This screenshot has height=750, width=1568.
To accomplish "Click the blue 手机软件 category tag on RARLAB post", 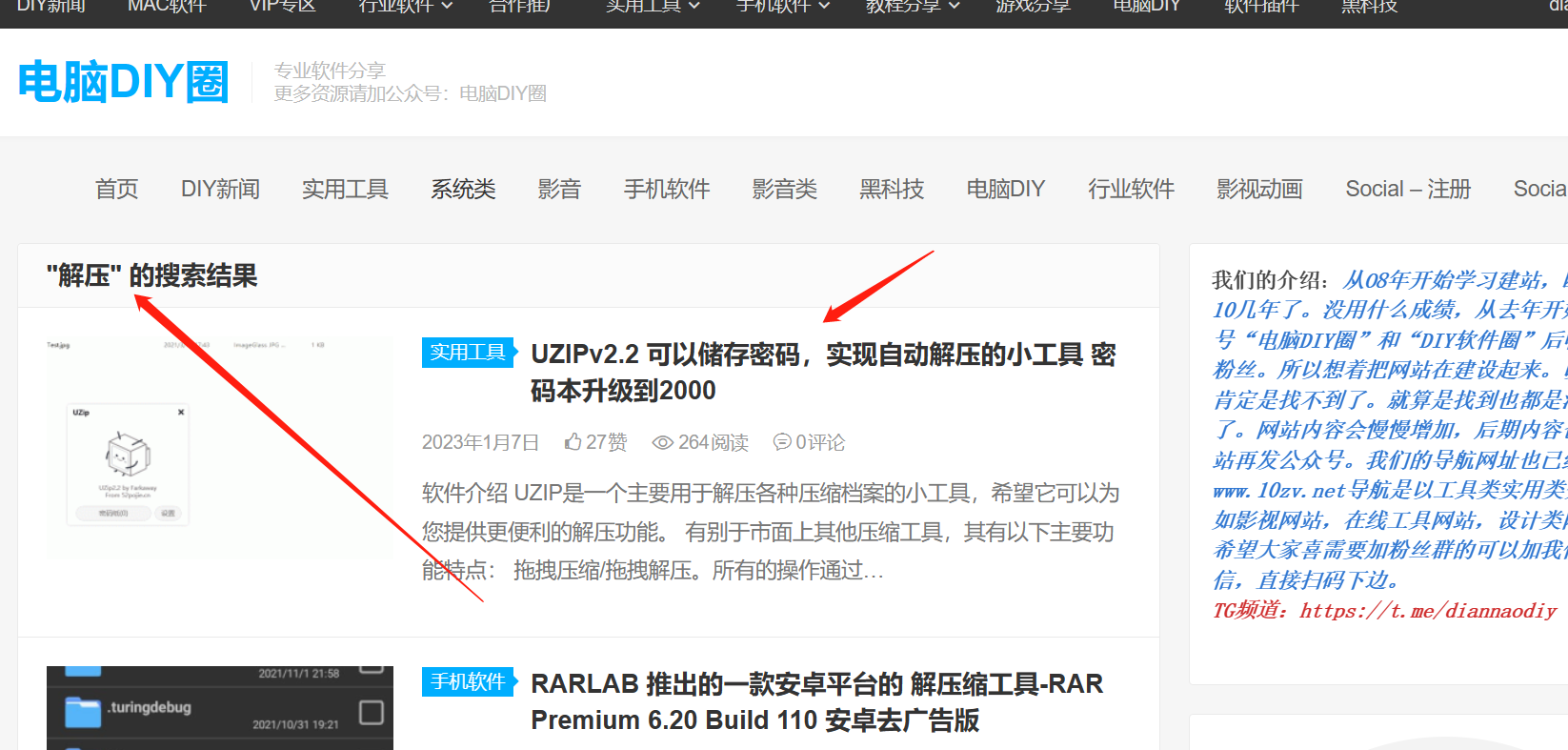I will [467, 681].
